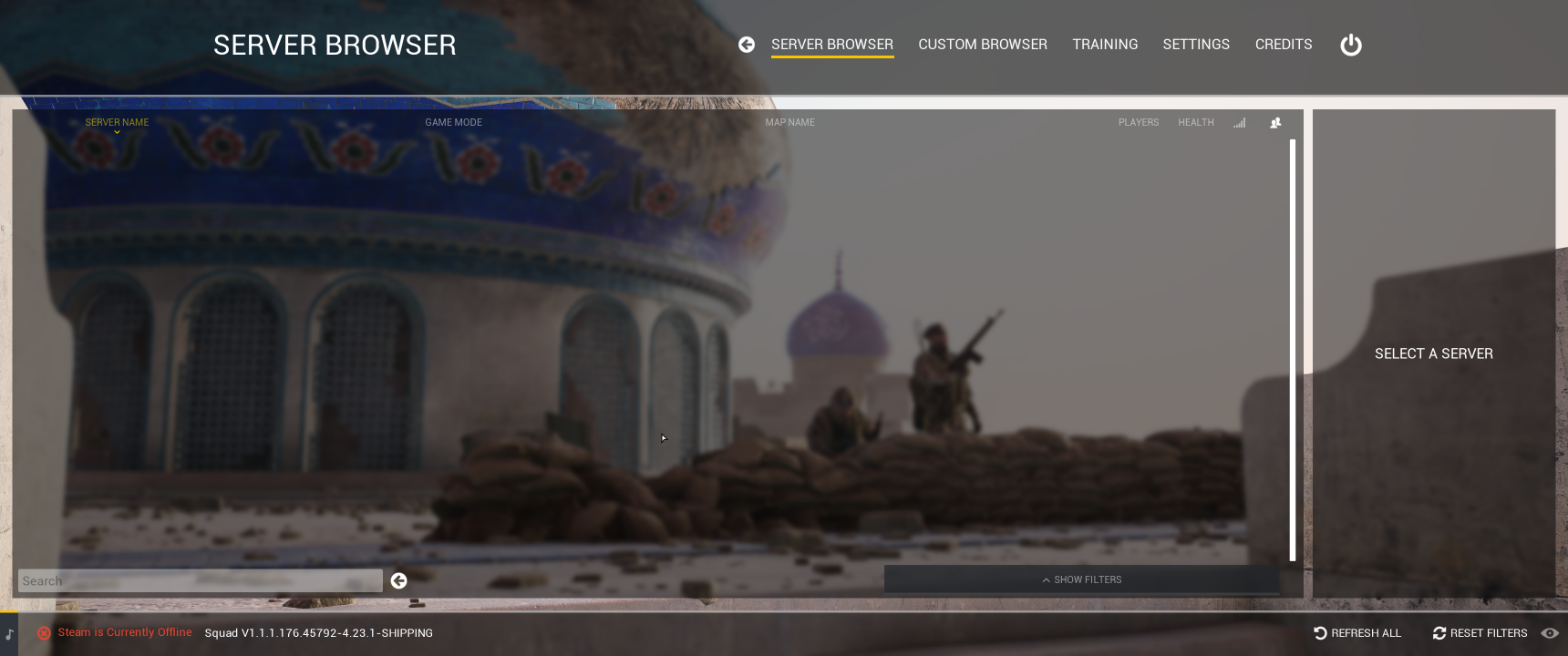Click the arrow icon next to Search
The width and height of the screenshot is (1568, 656).
click(x=399, y=581)
